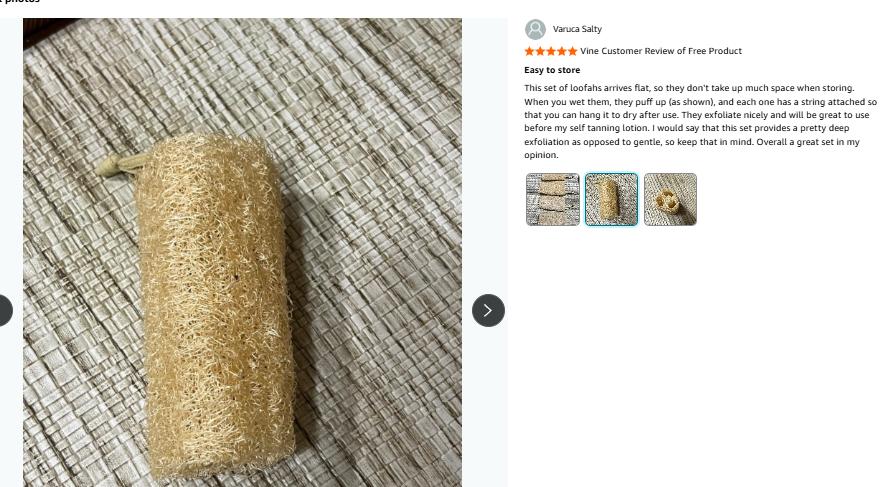Click Vine Customer Review of Free Product
890x487 pixels.
(x=661, y=51)
